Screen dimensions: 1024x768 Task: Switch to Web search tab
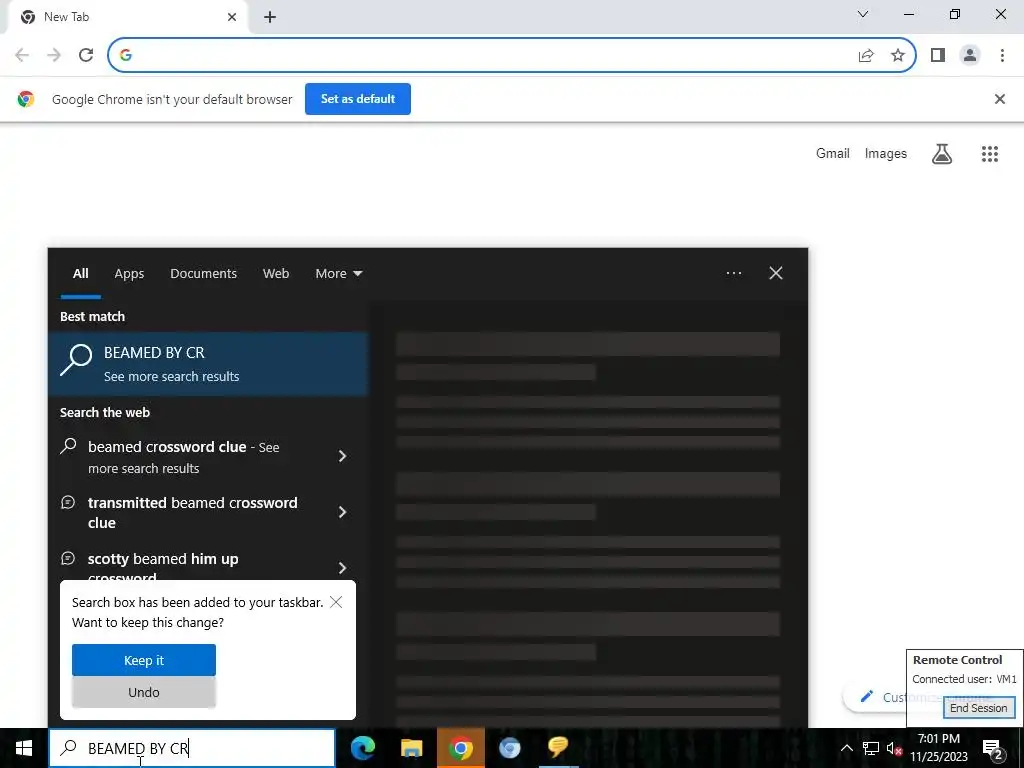tap(276, 274)
